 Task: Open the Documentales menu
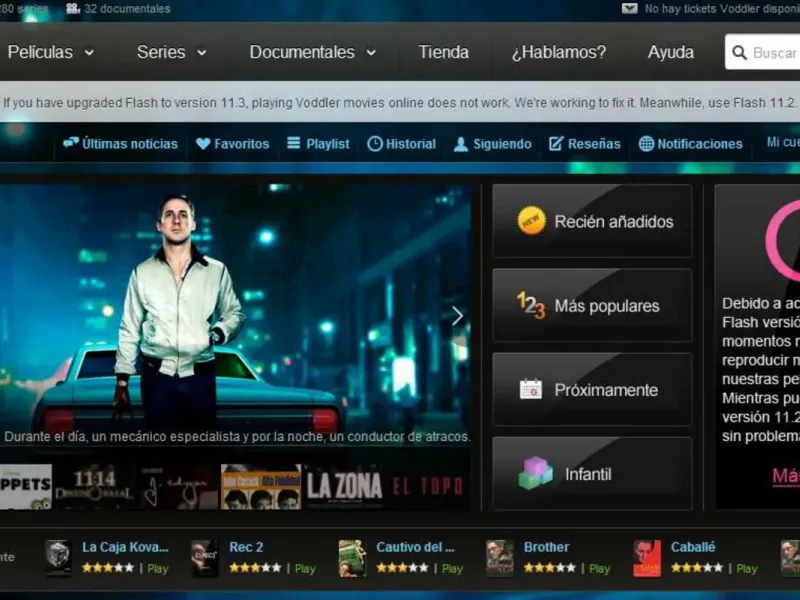[x=302, y=52]
